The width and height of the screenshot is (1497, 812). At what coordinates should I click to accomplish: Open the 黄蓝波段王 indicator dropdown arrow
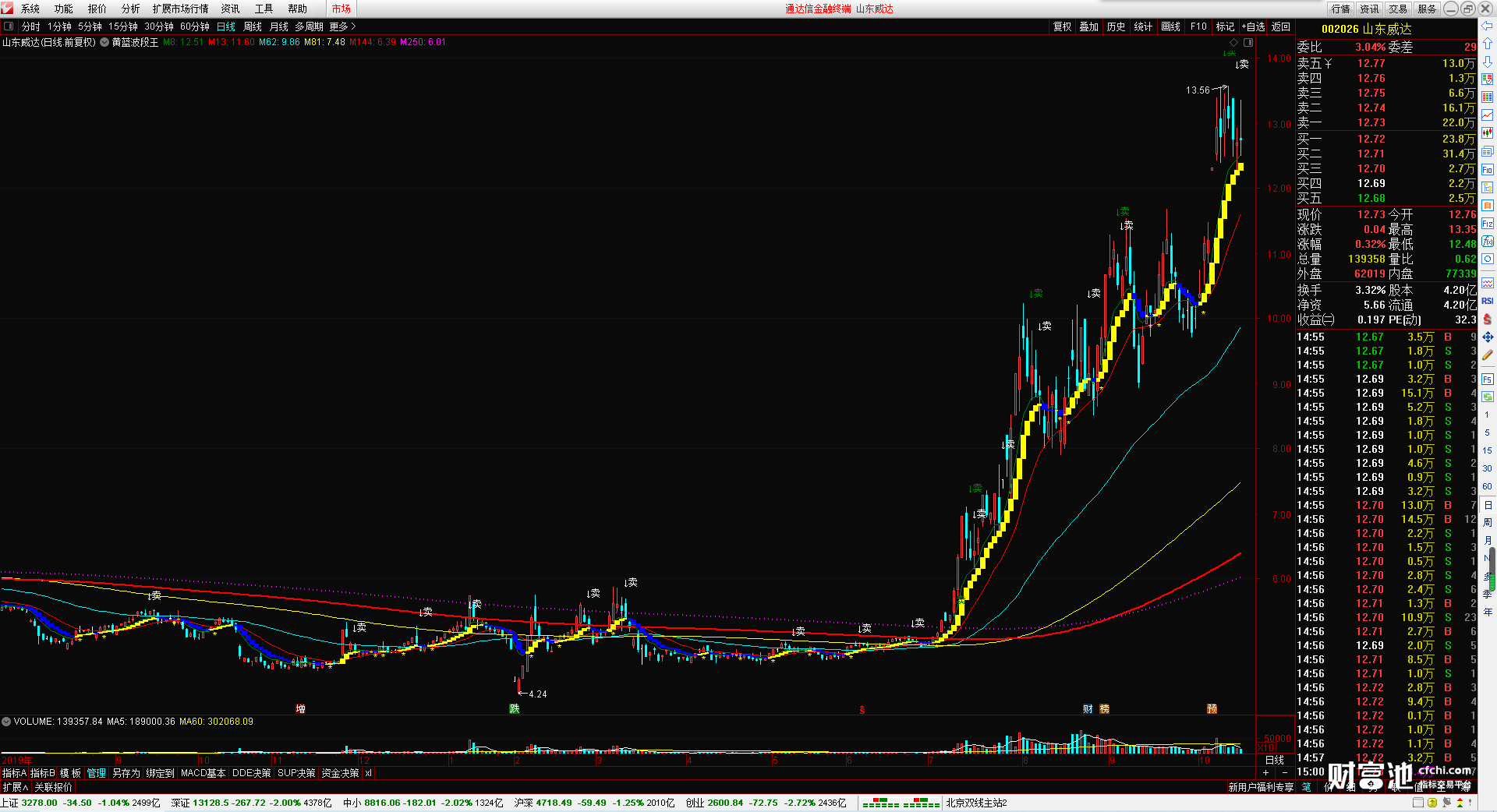(x=104, y=42)
